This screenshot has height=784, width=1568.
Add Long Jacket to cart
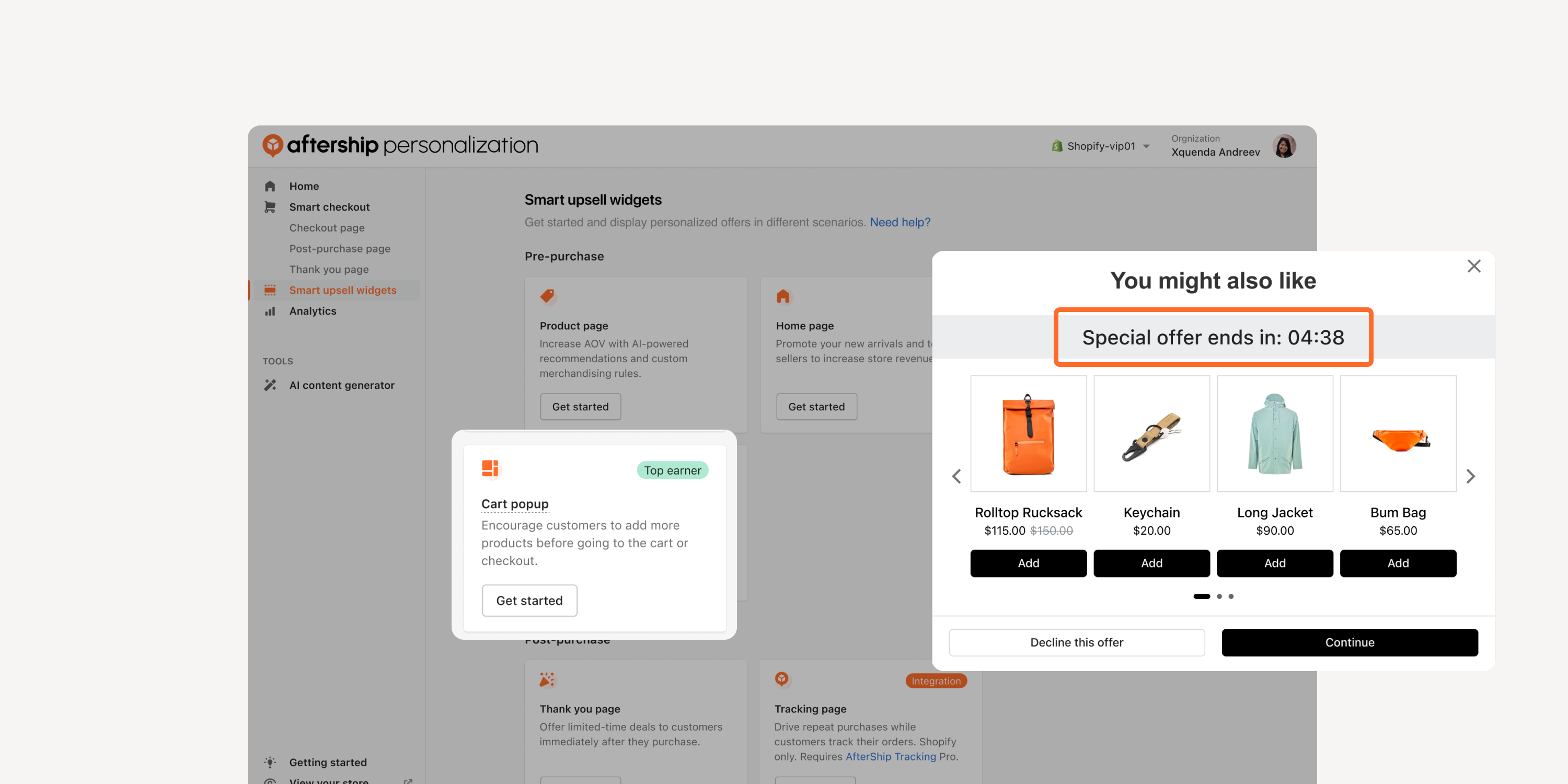tap(1275, 563)
